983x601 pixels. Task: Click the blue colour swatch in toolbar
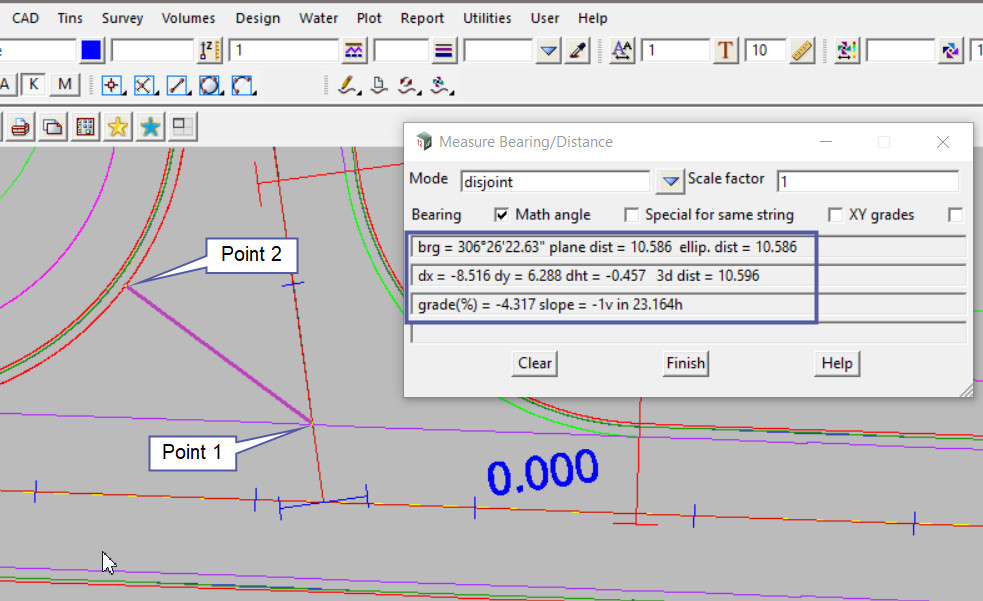[x=92, y=50]
